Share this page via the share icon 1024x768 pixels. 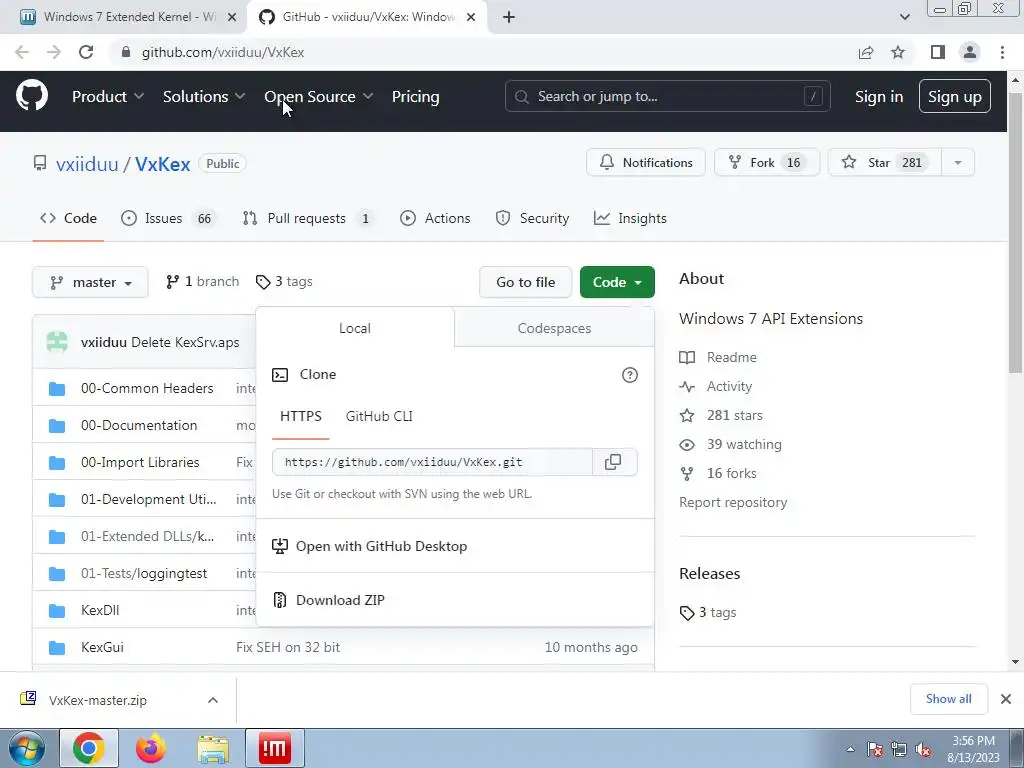[866, 52]
